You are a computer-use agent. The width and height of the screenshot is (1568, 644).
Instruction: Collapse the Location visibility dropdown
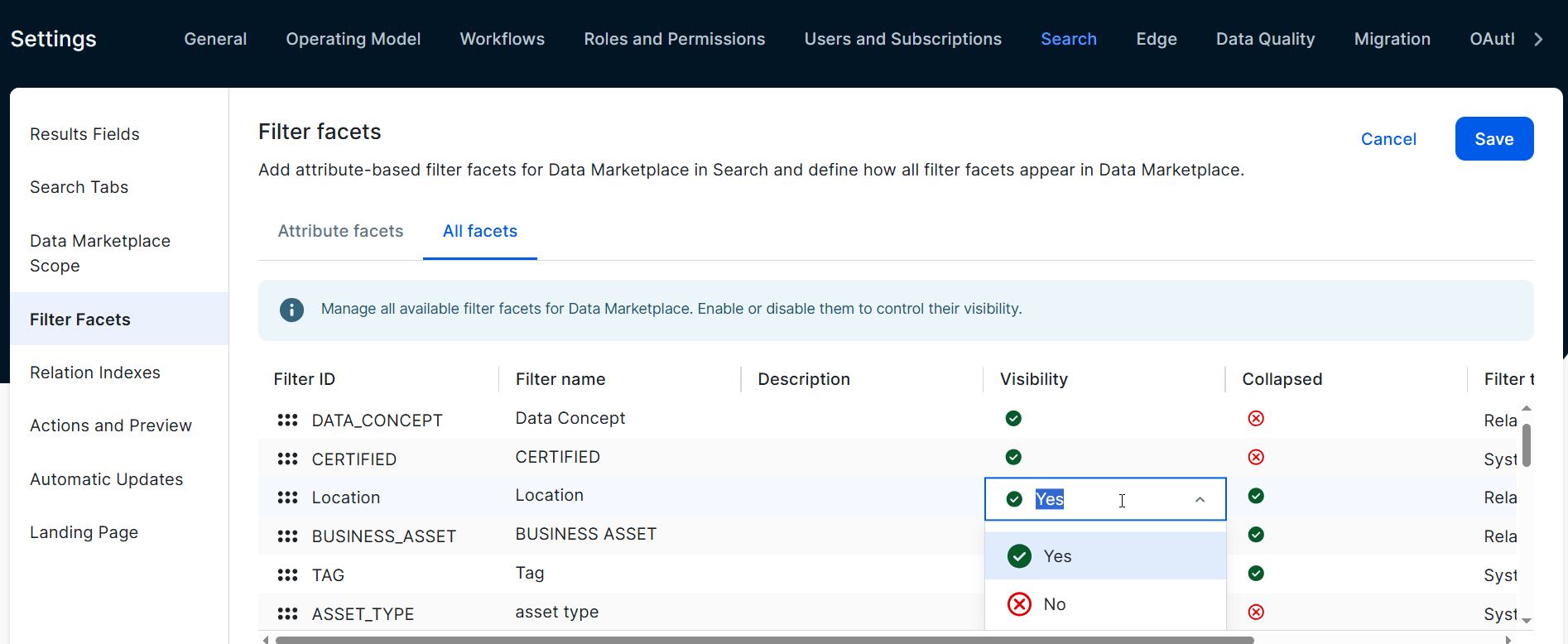(1200, 499)
